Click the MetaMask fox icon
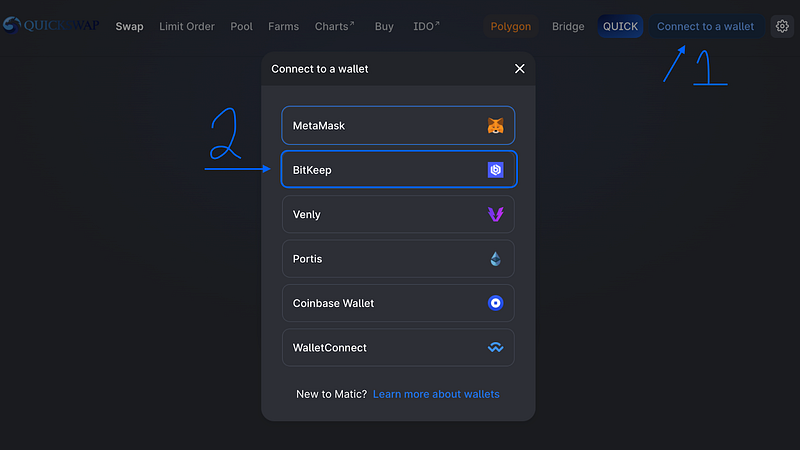800x450 pixels. 495,126
